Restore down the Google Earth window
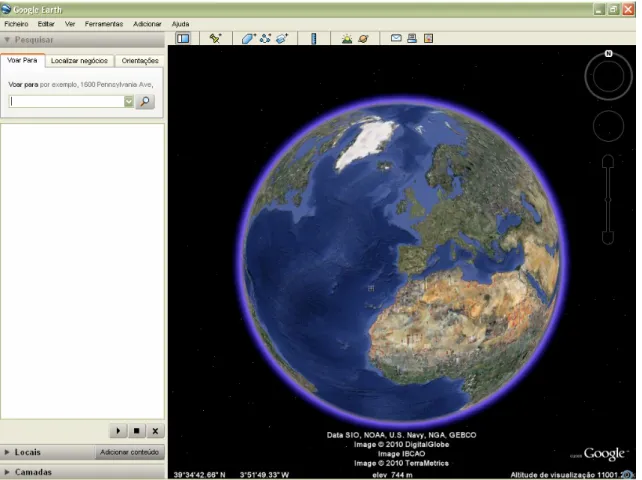 tap(613, 9)
